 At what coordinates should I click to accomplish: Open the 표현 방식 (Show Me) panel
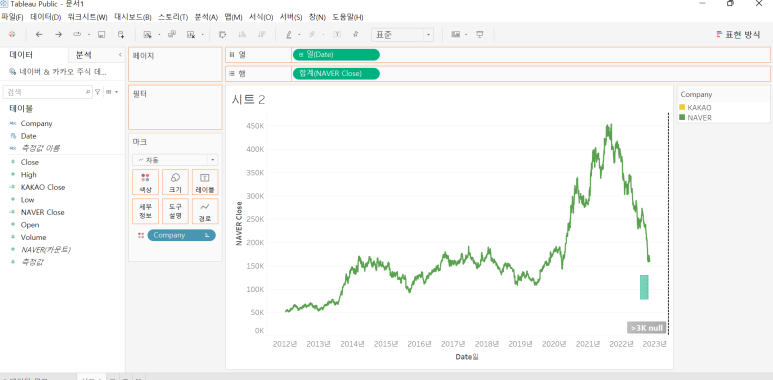coord(738,35)
